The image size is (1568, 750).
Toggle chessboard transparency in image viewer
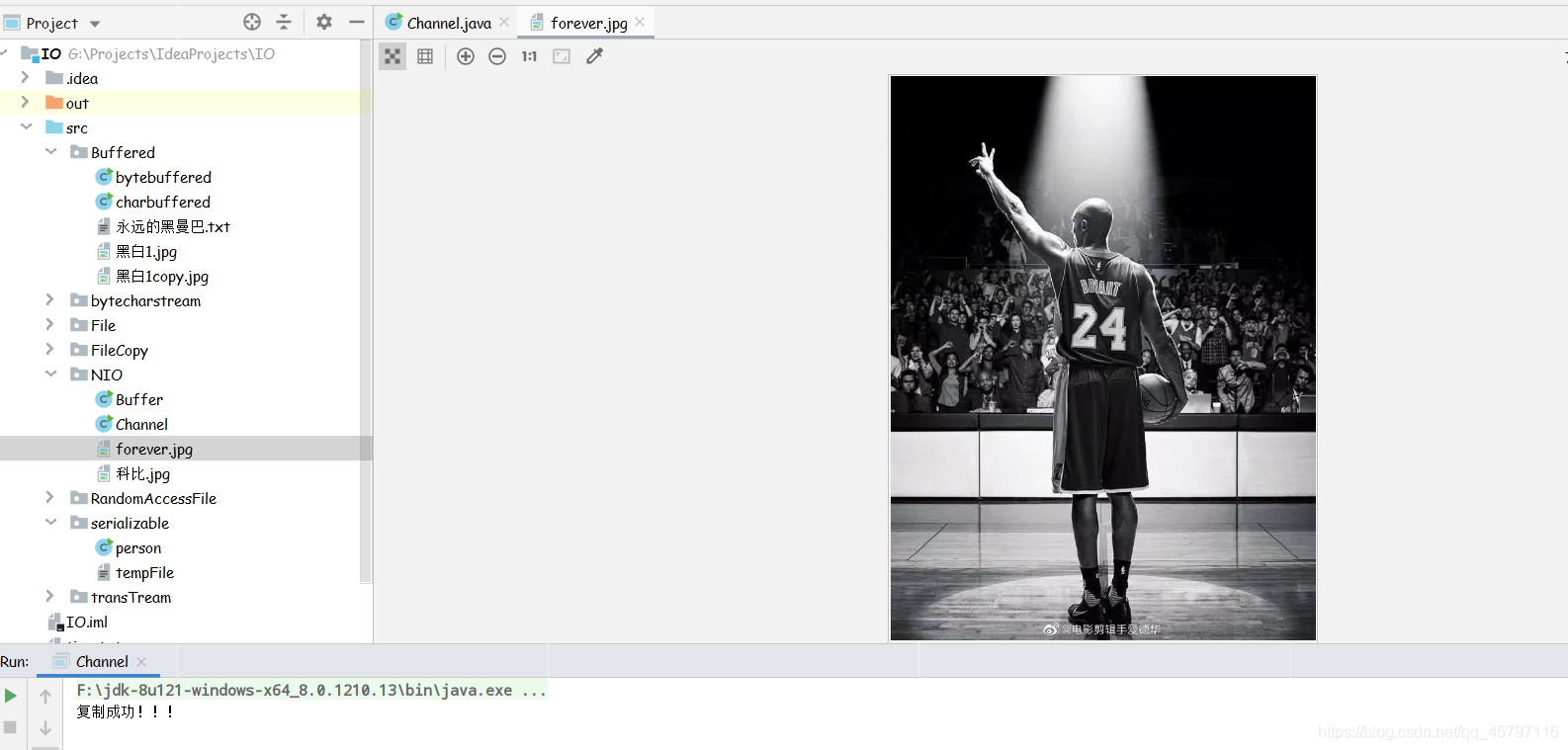click(x=392, y=56)
